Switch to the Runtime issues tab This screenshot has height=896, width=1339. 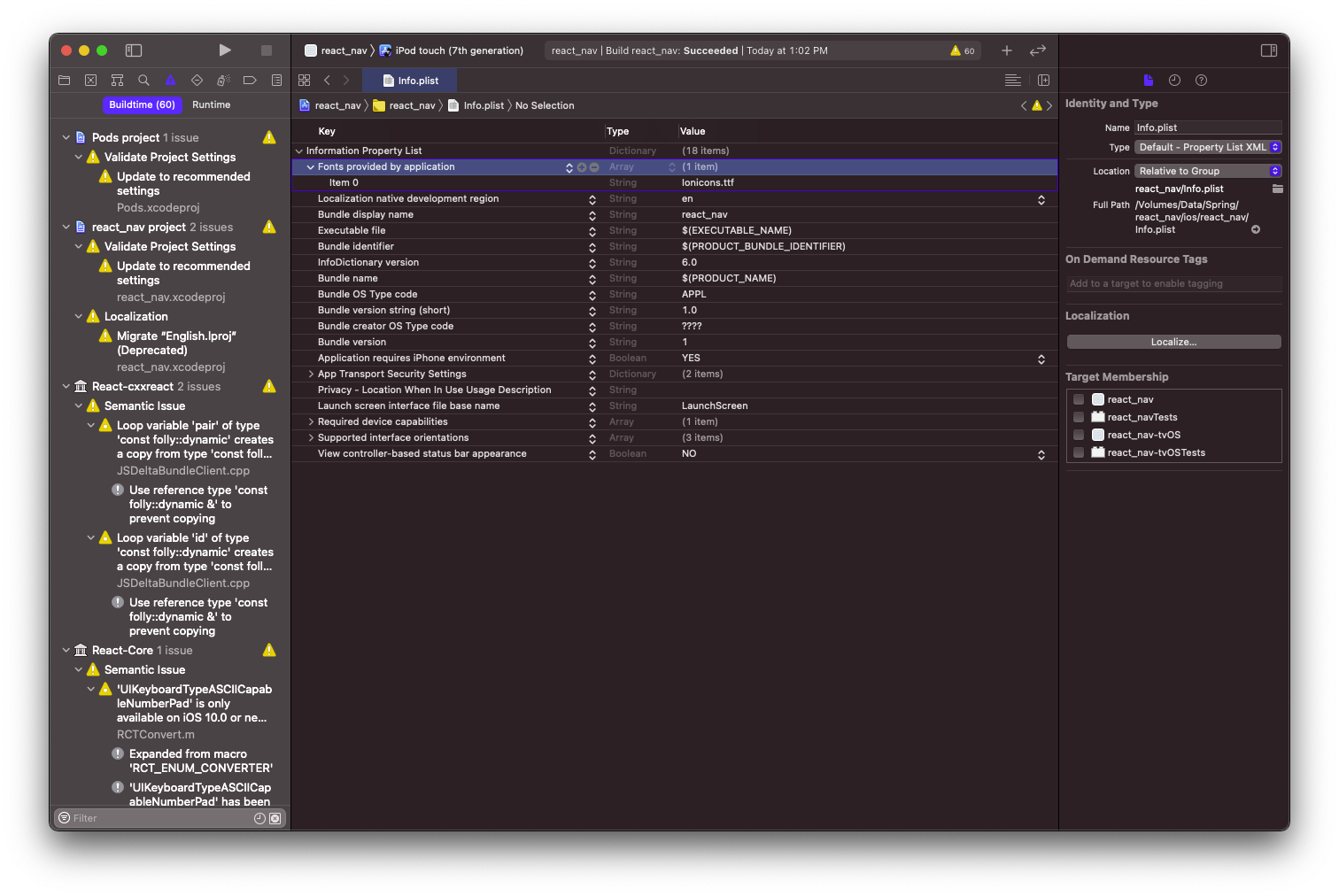[x=211, y=104]
